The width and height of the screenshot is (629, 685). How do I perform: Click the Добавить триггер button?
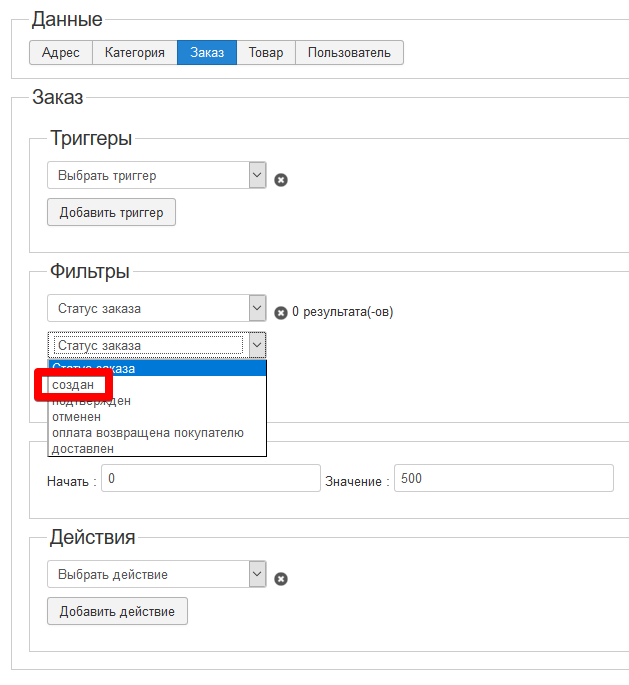click(x=111, y=212)
